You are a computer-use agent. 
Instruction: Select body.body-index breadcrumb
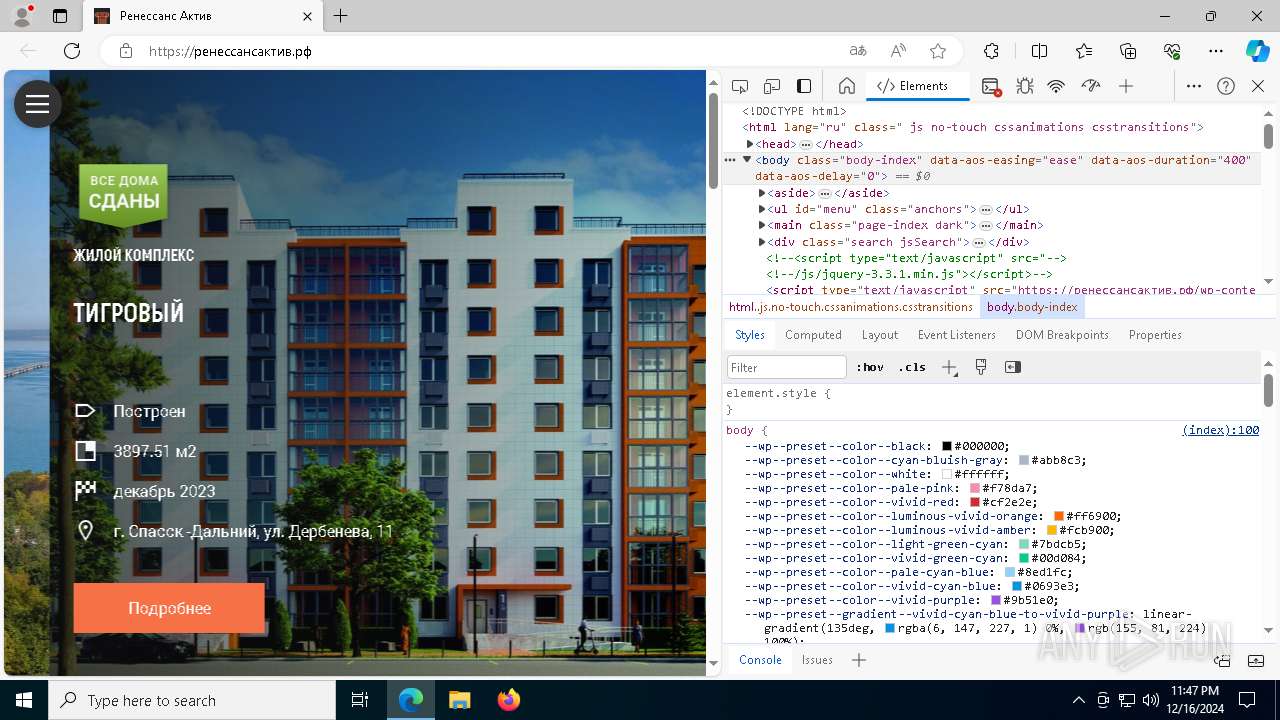(1032, 307)
